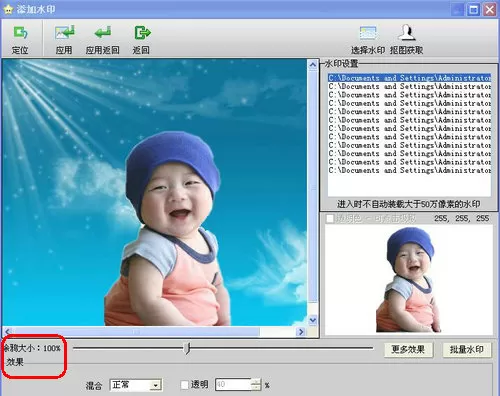Enable the 透明 transparency checkbox
Screen dimensions: 500x396
[184, 385]
